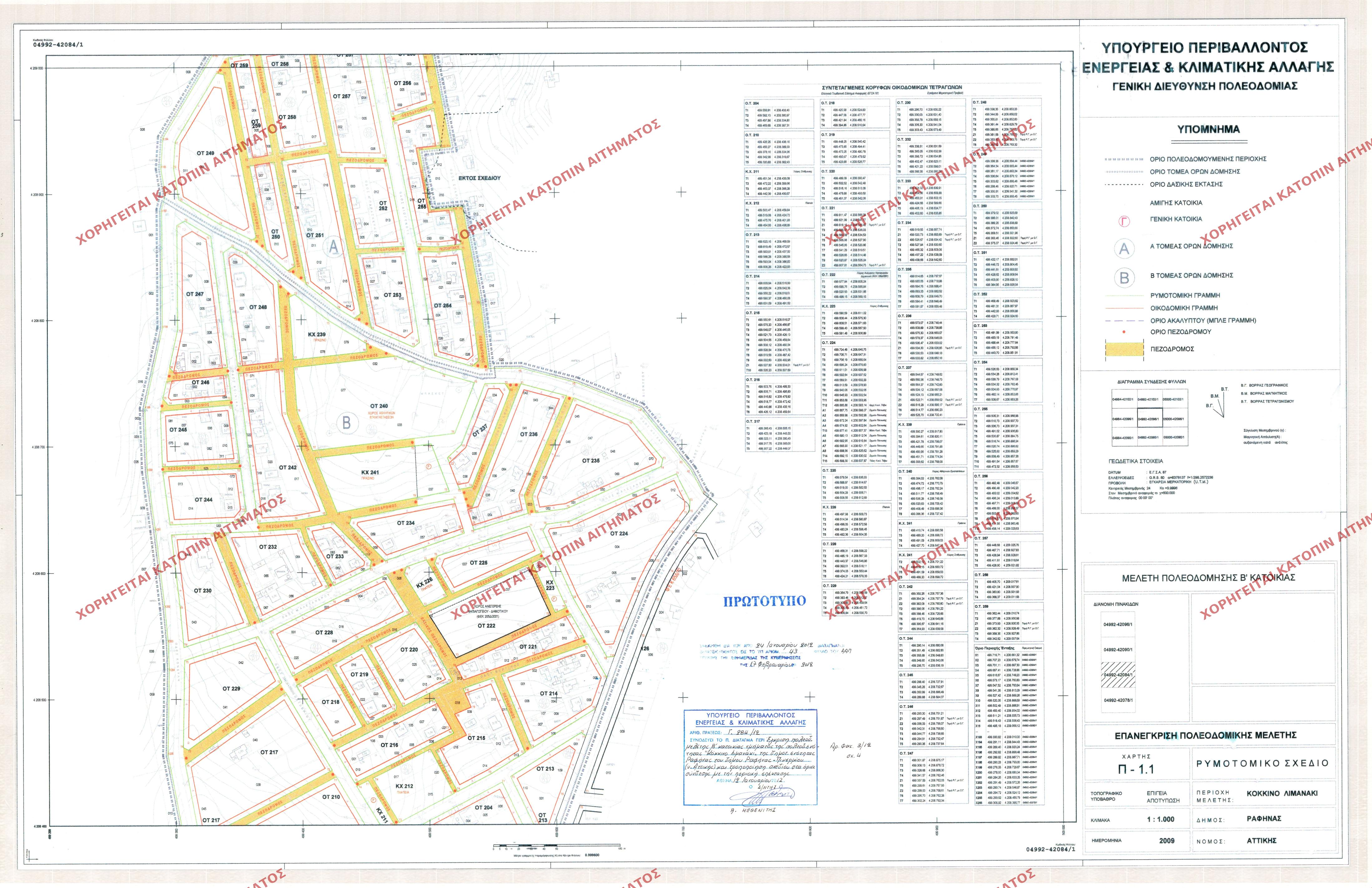Viewport: 1372px width, 888px height.
Task: Click the circled Γ symbol in legend
Action: pyautogui.click(x=1124, y=221)
